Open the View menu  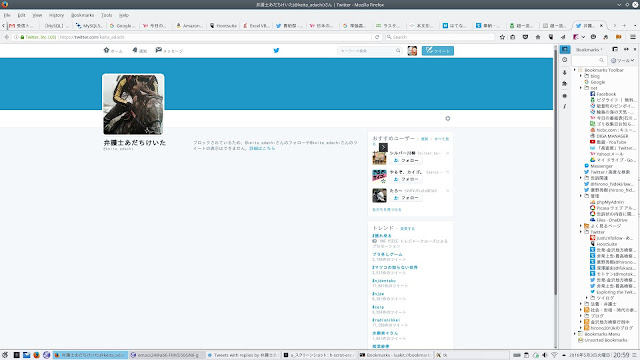[x=37, y=15]
